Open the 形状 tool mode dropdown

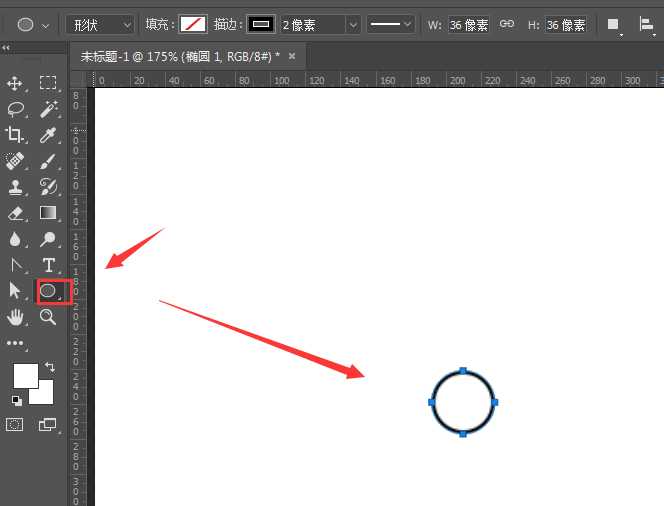click(100, 24)
